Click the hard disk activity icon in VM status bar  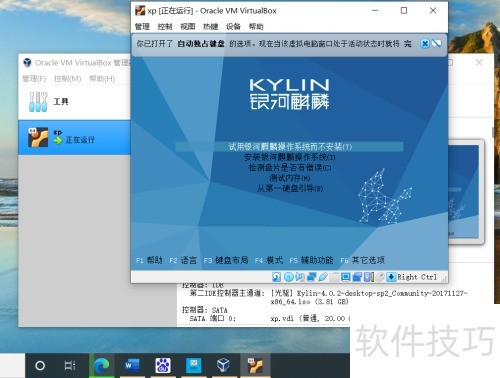pos(276,277)
